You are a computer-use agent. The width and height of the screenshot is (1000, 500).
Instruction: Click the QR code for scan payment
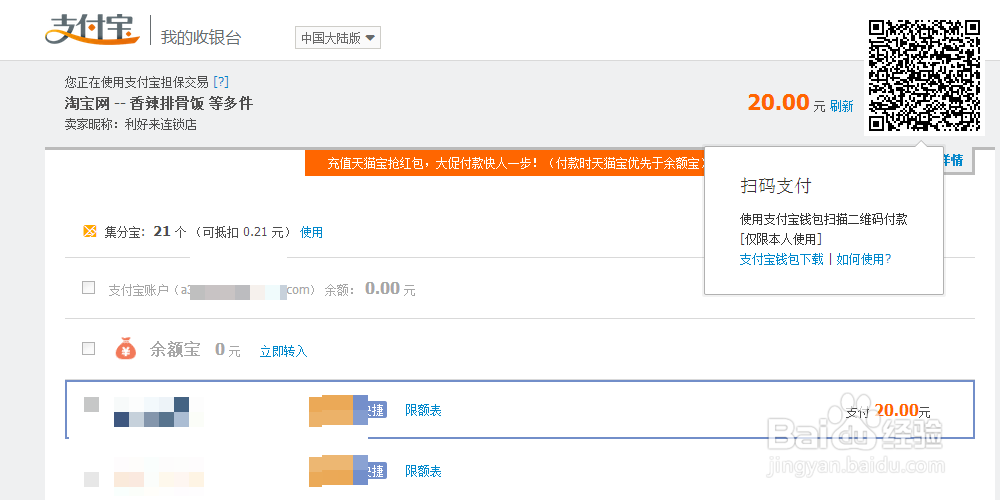tap(925, 75)
